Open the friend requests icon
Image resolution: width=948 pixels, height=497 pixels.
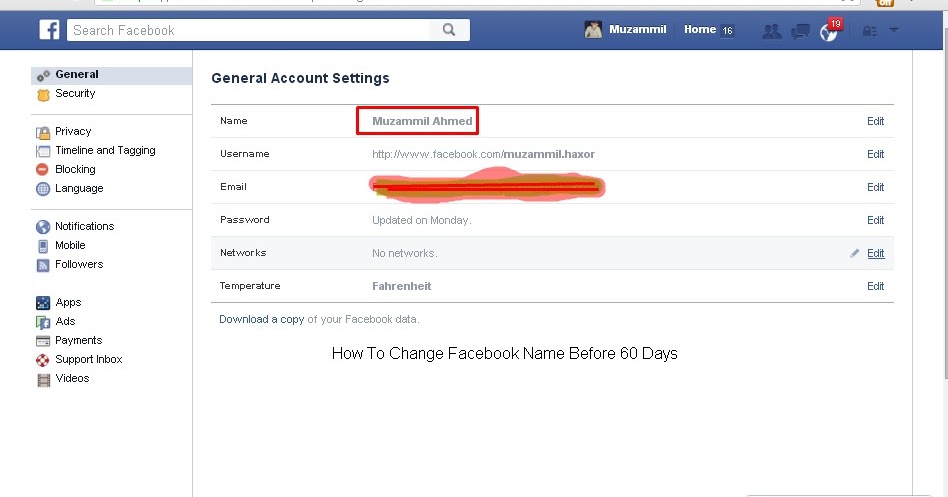771,31
